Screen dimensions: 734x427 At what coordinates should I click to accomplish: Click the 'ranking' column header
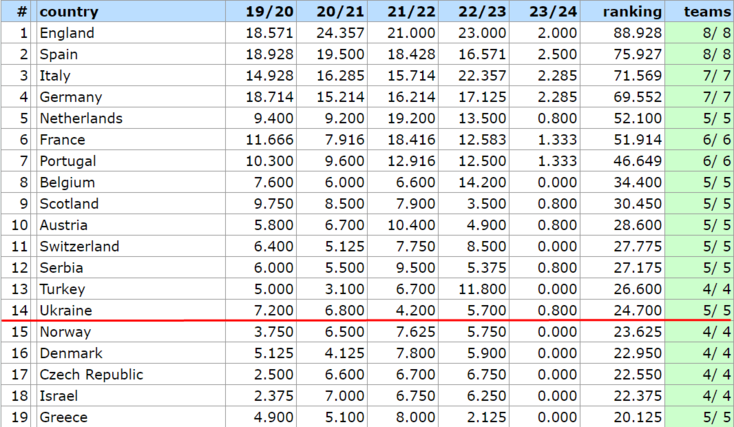632,12
